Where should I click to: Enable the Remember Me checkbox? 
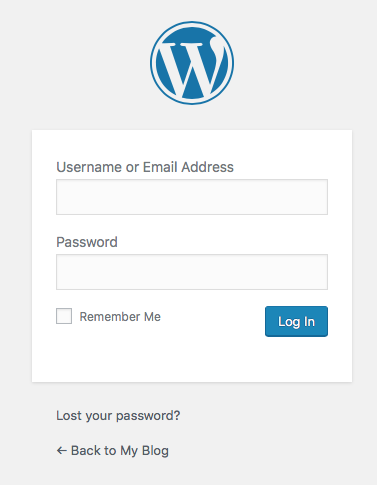[64, 316]
